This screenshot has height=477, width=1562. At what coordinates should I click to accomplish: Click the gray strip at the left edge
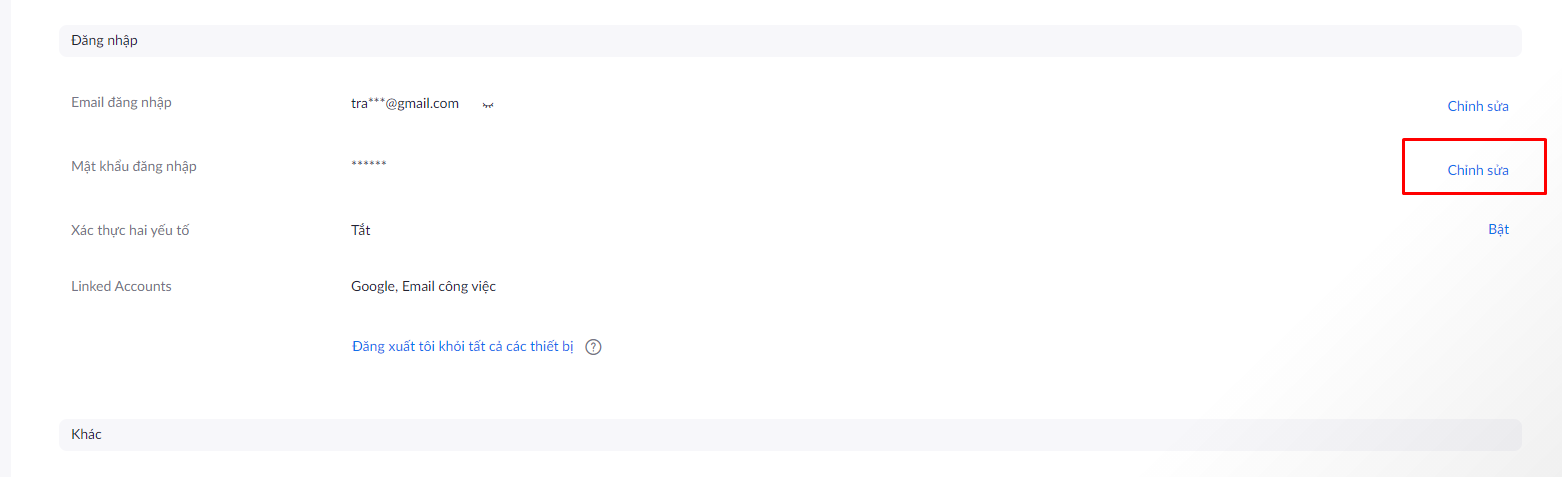[5, 238]
